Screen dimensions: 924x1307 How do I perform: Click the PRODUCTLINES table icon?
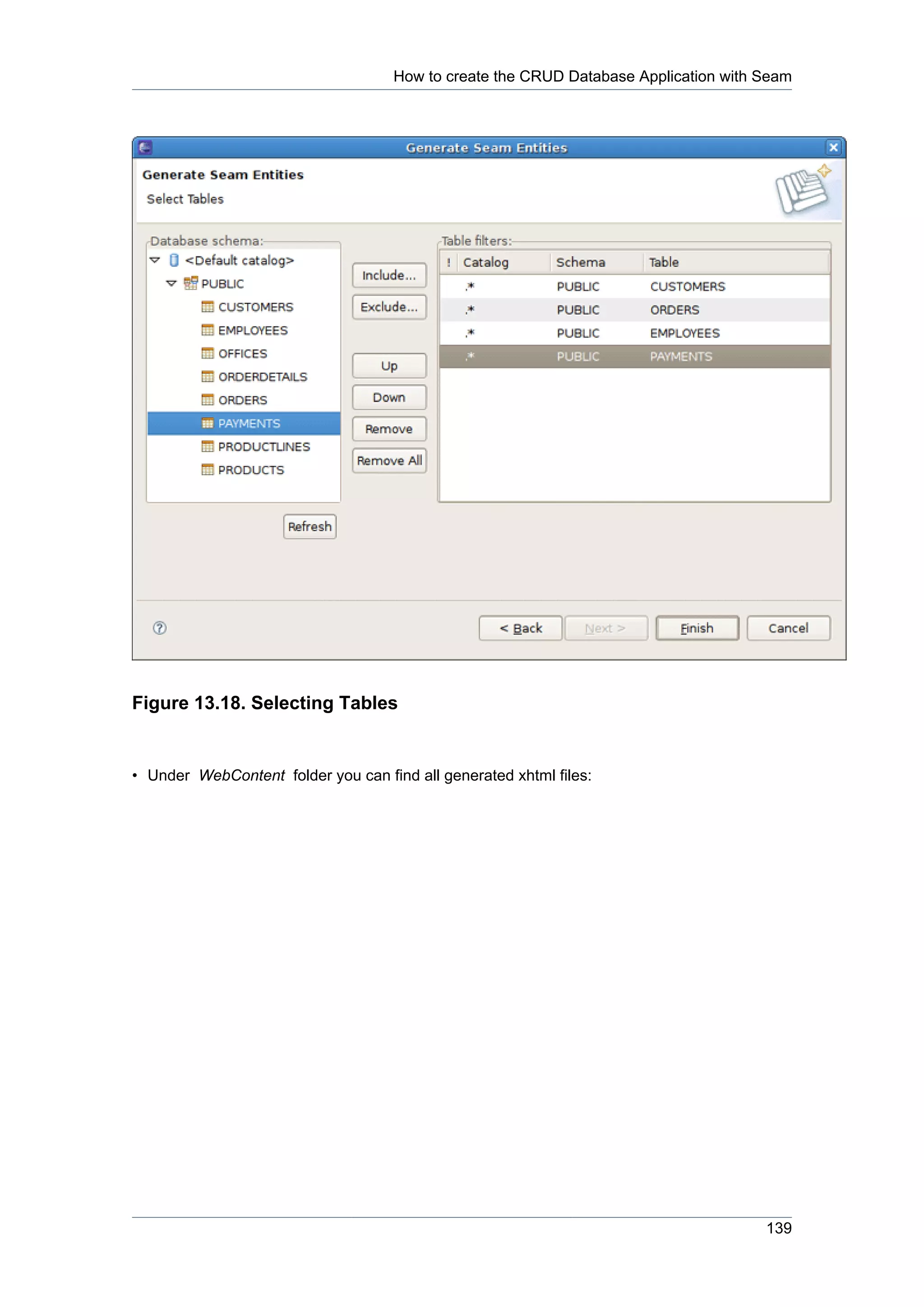208,447
